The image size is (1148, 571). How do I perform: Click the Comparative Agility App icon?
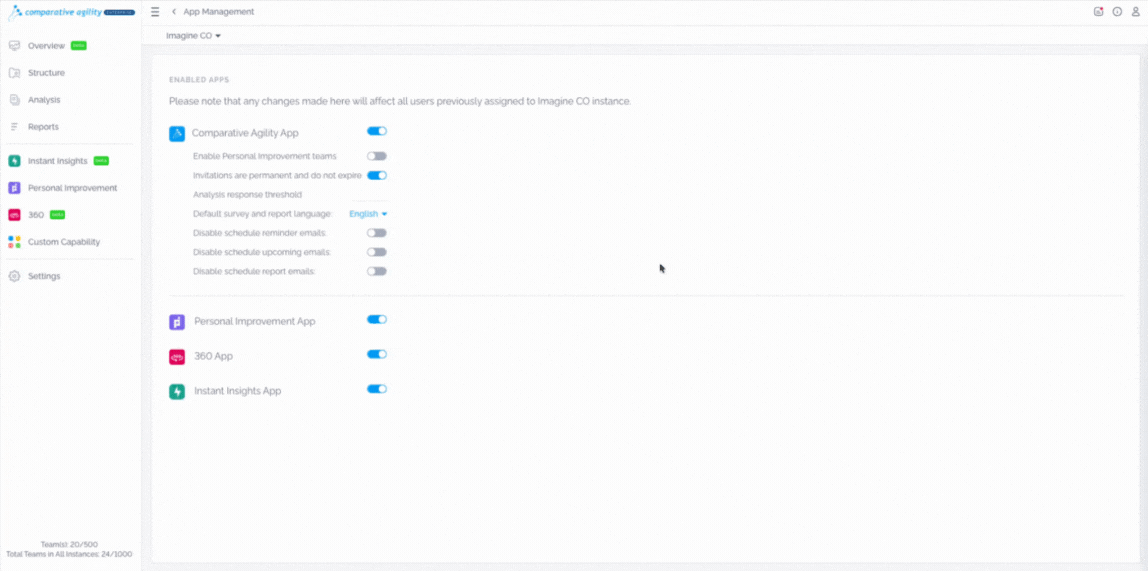[x=177, y=133]
